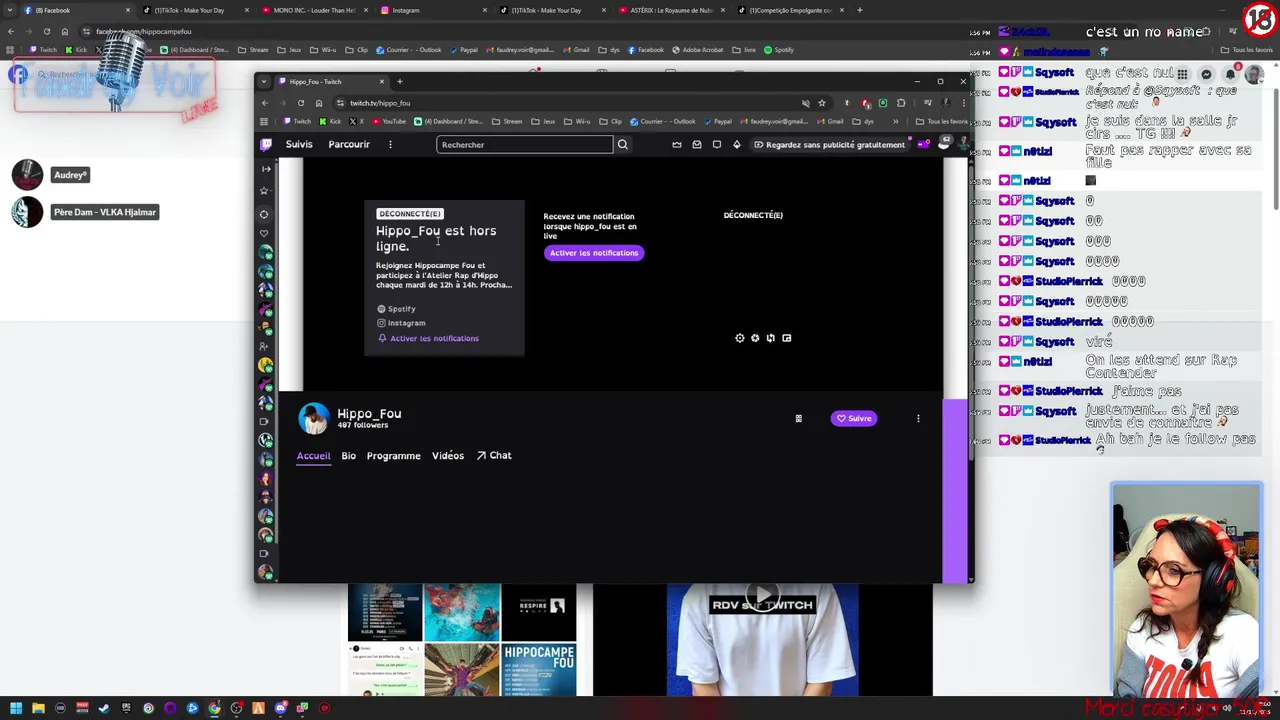Expand the Twitch sidebar with the arrow icon

(265, 168)
